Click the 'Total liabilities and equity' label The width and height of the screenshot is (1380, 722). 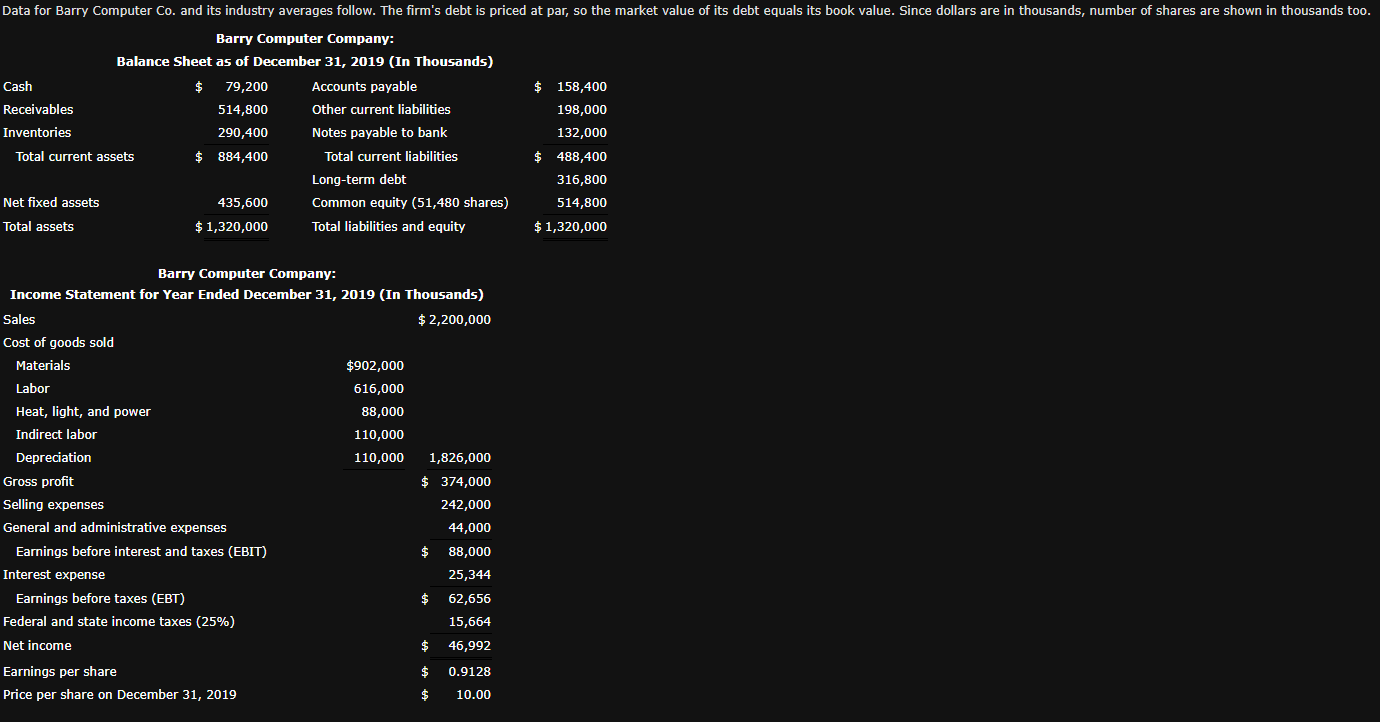[x=389, y=227]
